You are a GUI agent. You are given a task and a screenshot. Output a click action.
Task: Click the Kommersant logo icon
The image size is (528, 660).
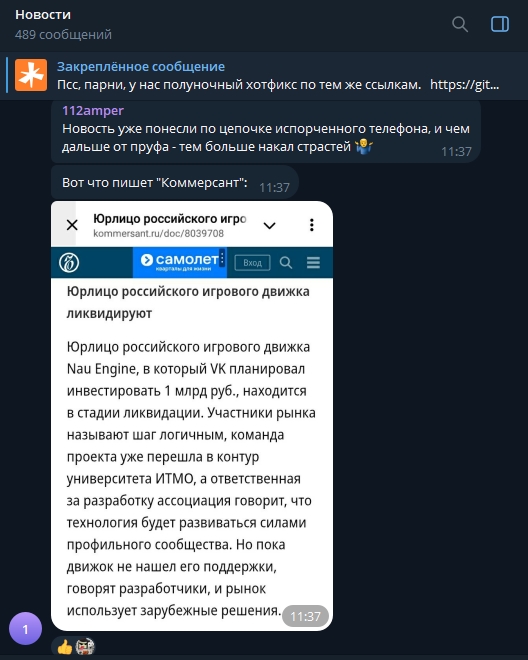coord(69,263)
